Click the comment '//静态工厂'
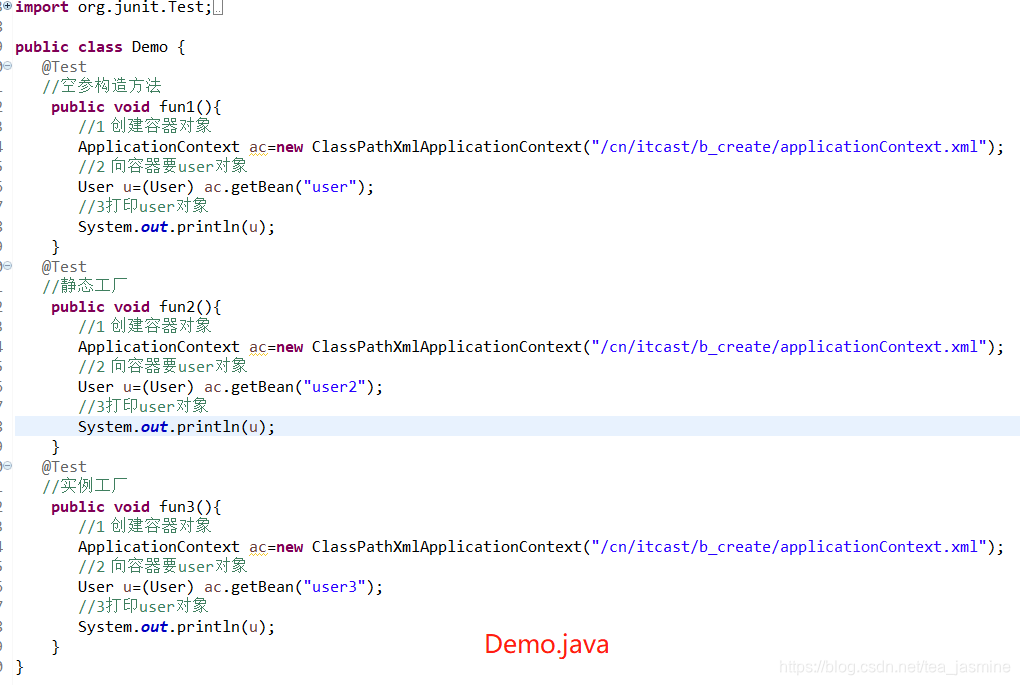Image resolution: width=1020 pixels, height=685 pixels. 85,286
